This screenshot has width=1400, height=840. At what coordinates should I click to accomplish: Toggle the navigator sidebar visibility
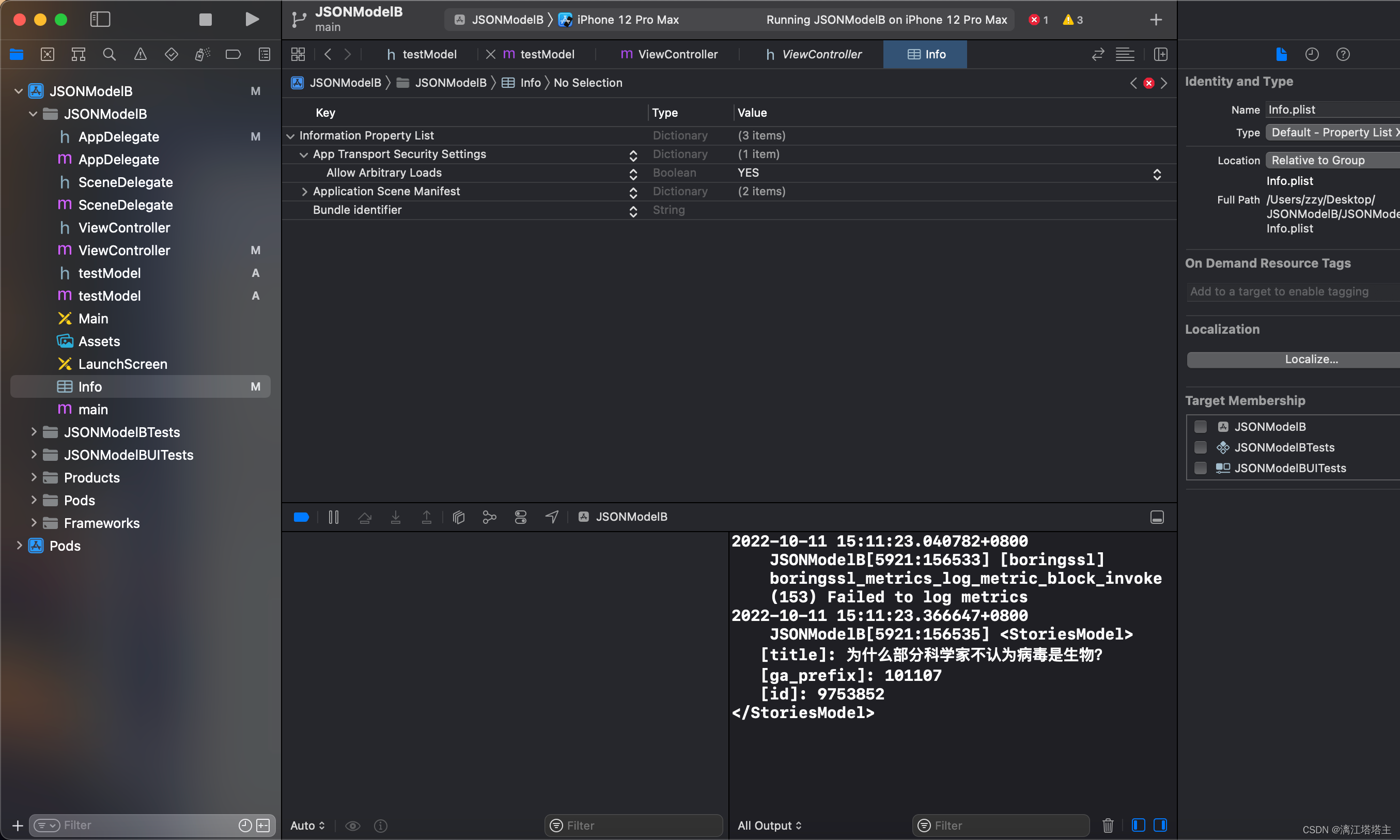100,20
